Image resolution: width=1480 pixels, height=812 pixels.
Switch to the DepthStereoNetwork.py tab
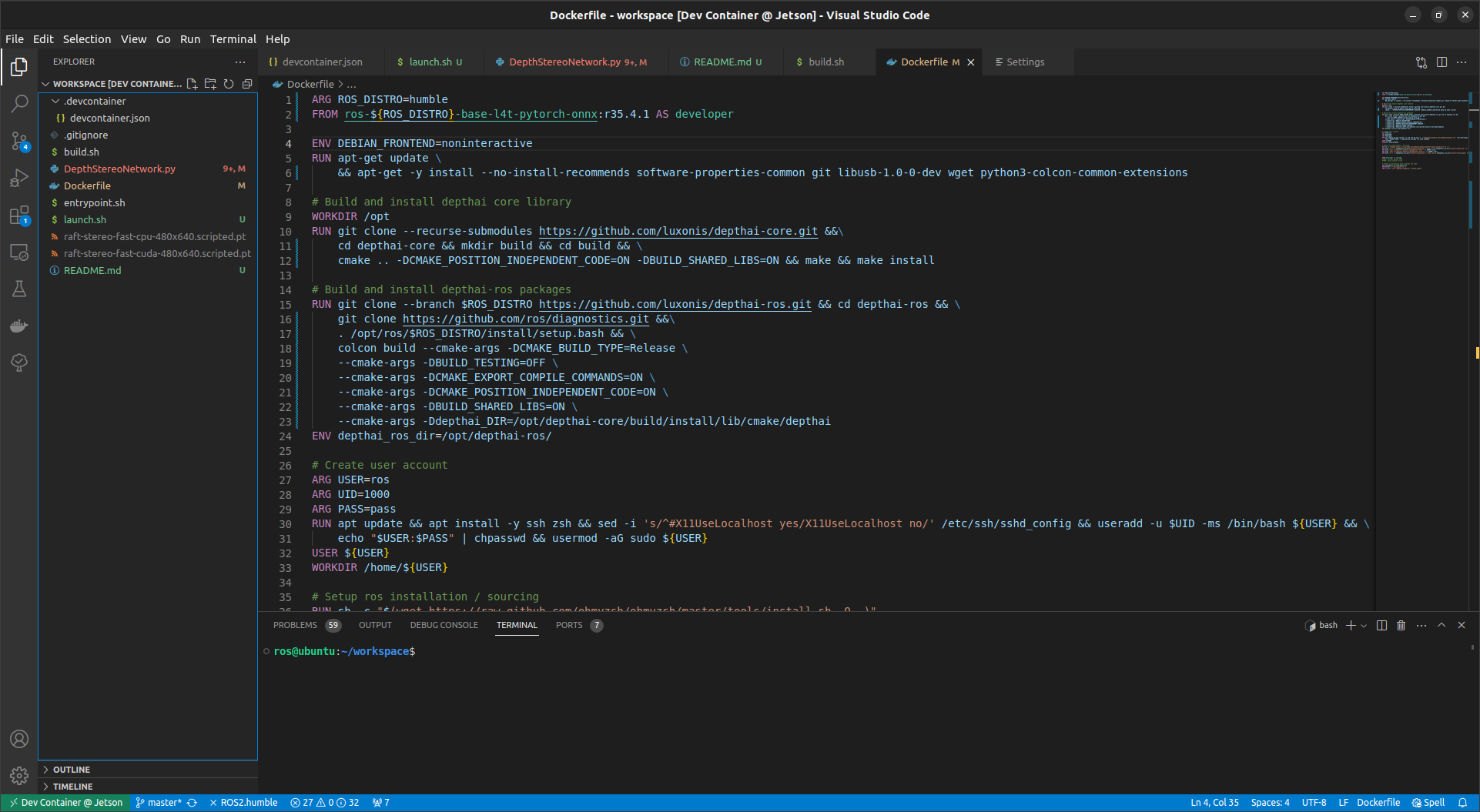[x=577, y=62]
